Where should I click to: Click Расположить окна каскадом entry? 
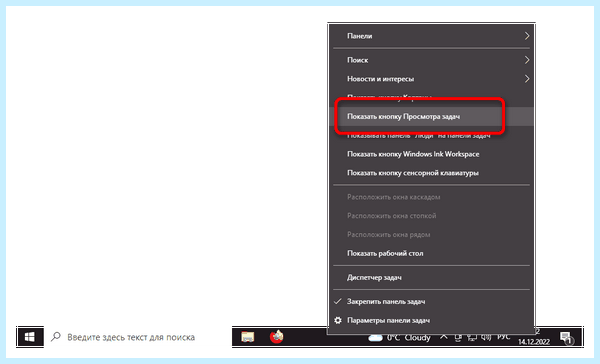tap(431, 197)
